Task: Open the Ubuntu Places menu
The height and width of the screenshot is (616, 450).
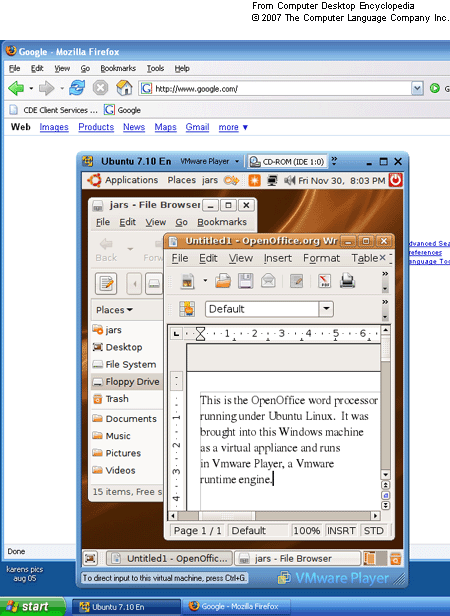Action: [x=182, y=180]
